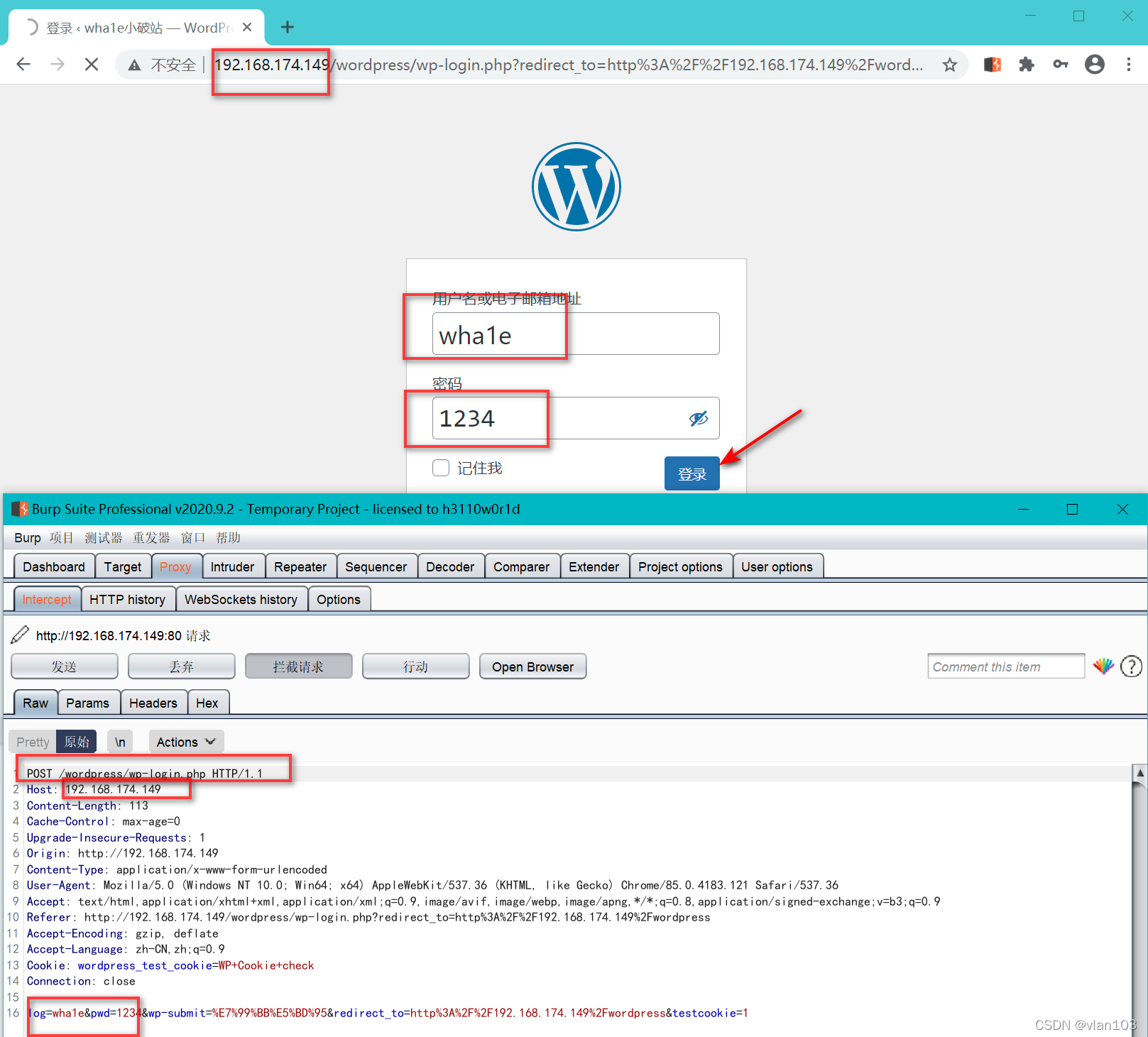The width and height of the screenshot is (1148, 1037).
Task: Click the 行动 action button
Action: click(x=416, y=666)
